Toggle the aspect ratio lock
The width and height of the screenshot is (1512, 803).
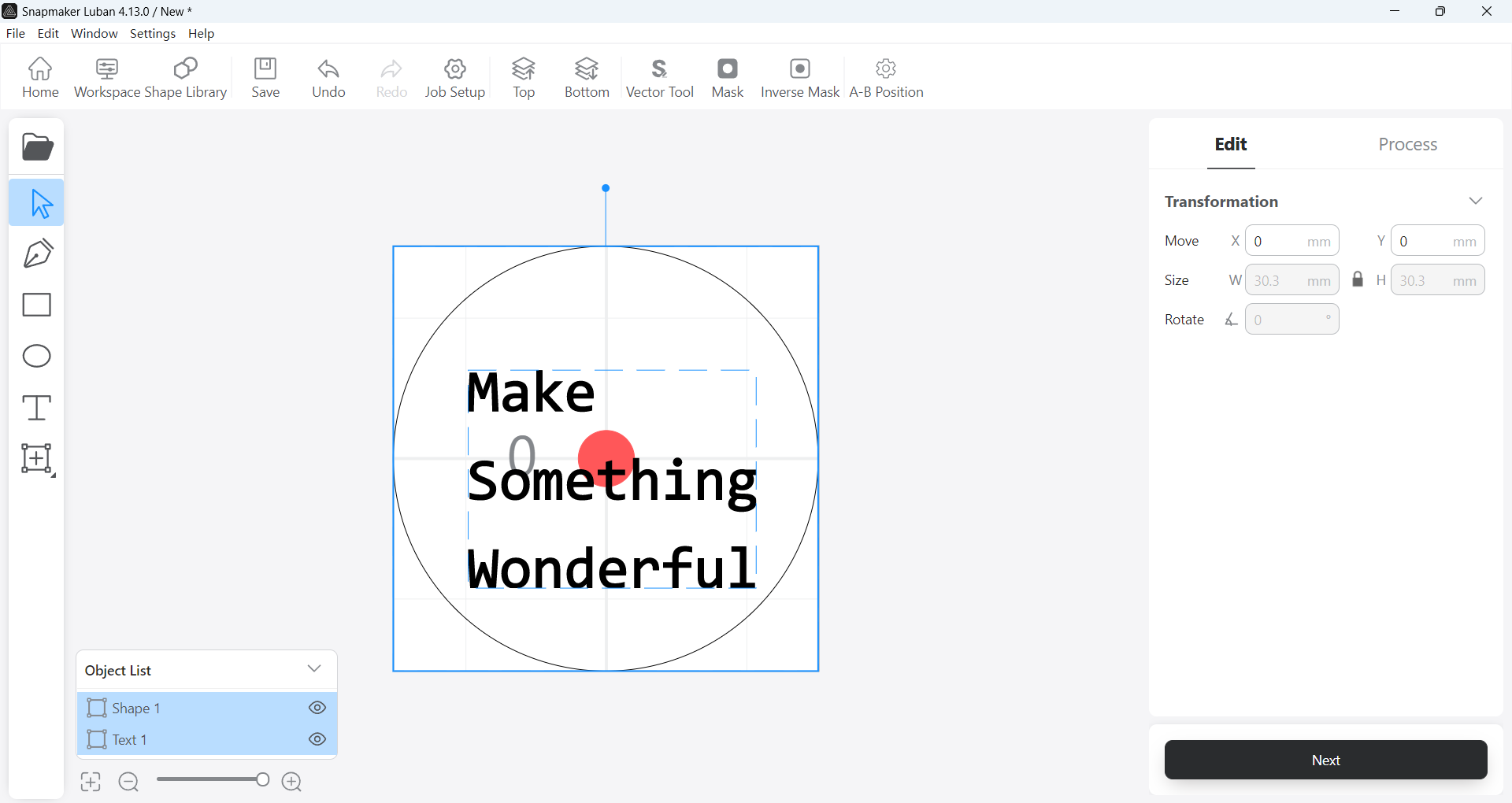point(1358,279)
